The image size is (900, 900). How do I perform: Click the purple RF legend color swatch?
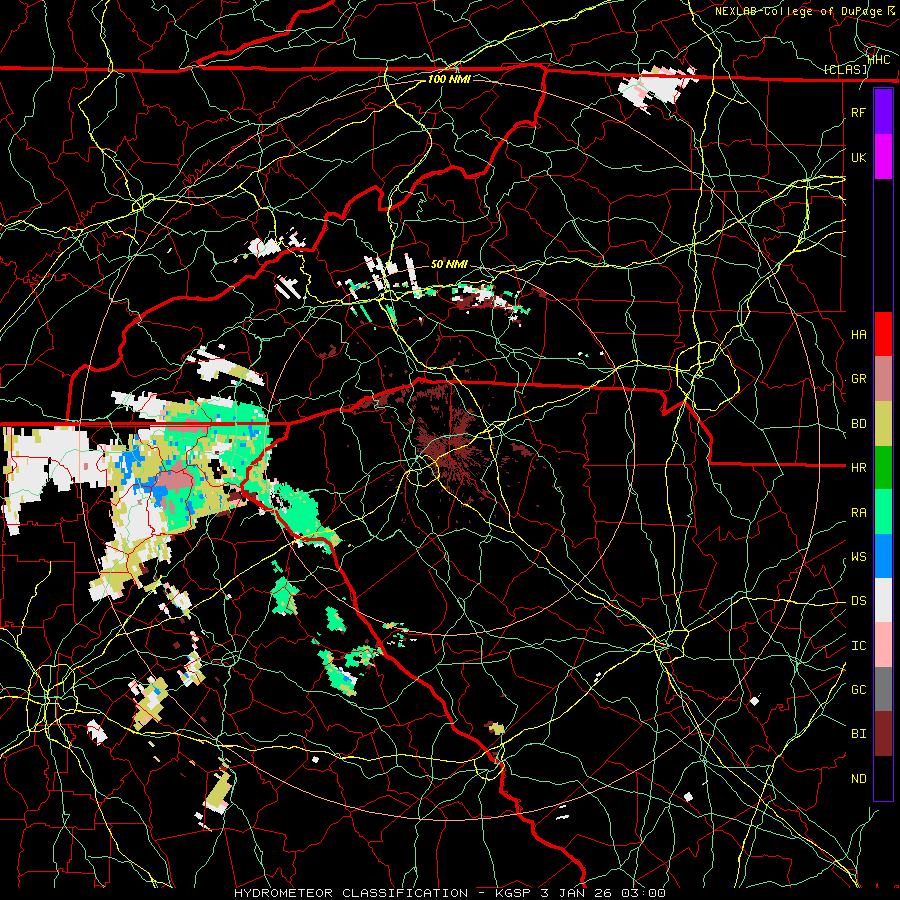point(883,112)
